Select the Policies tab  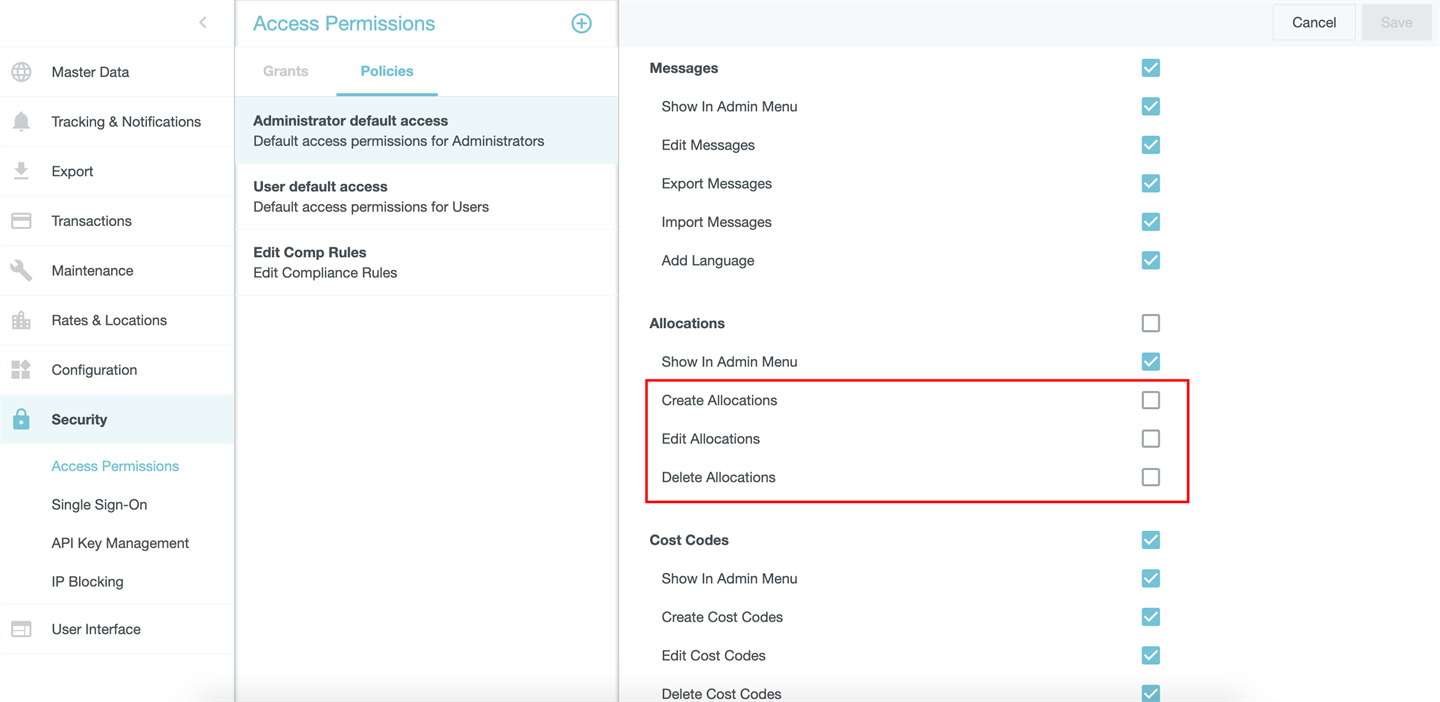(x=387, y=71)
